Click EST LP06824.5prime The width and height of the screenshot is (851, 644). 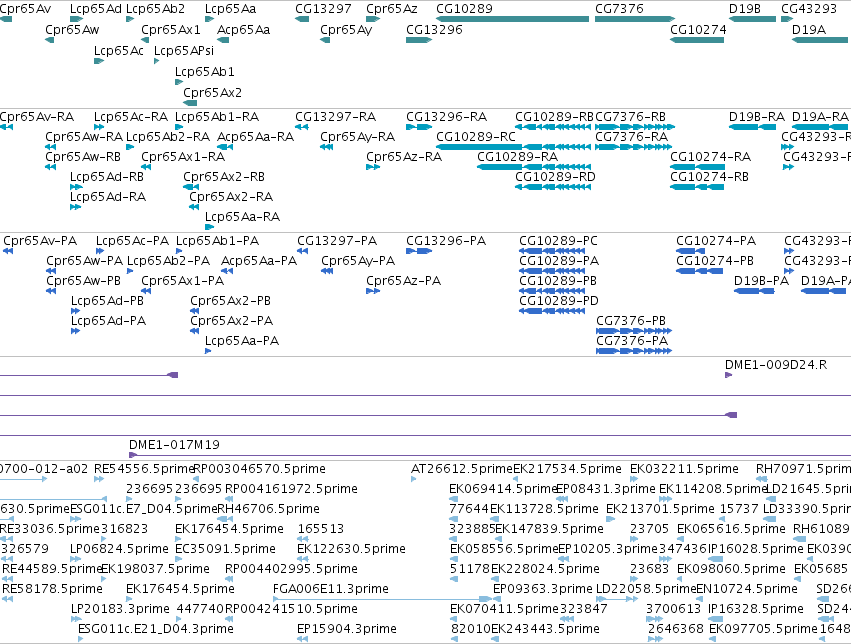point(119,549)
